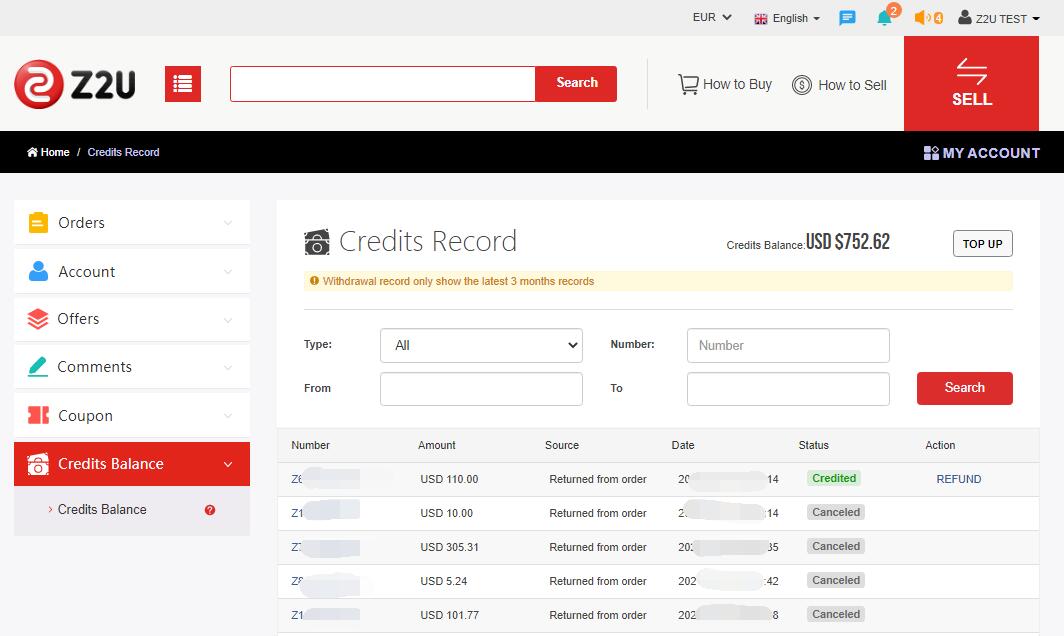
Task: Click the red list icon beside the Z2U logo
Action: [x=182, y=84]
